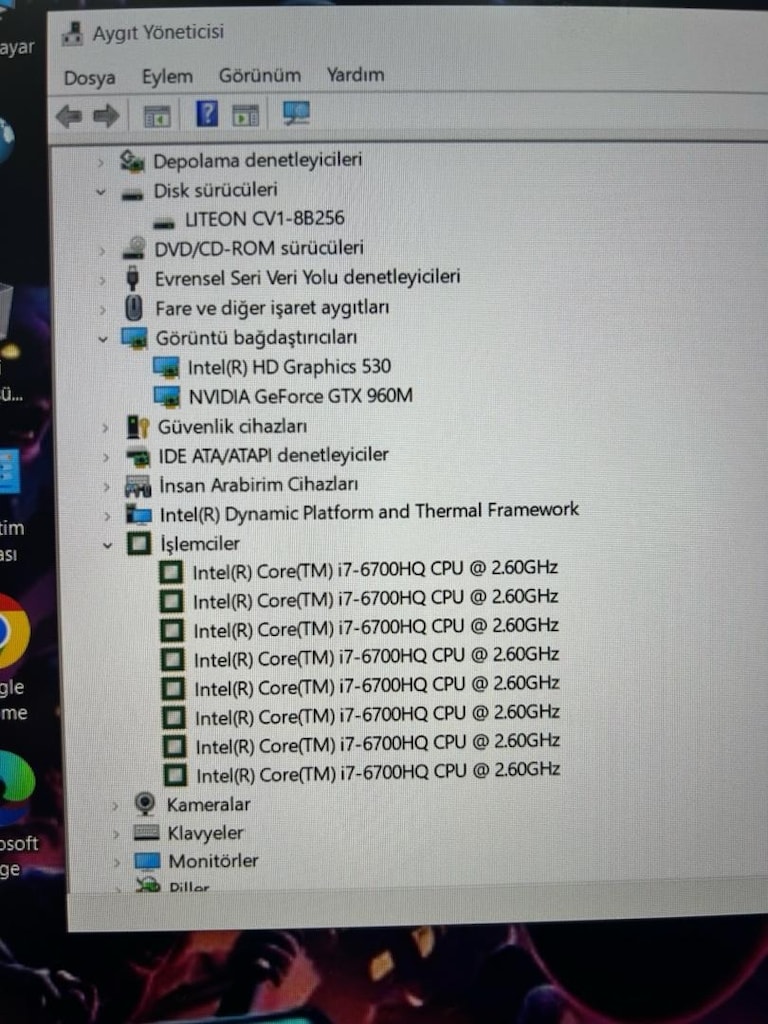
Task: Open the Yardım menu
Action: pos(355,75)
